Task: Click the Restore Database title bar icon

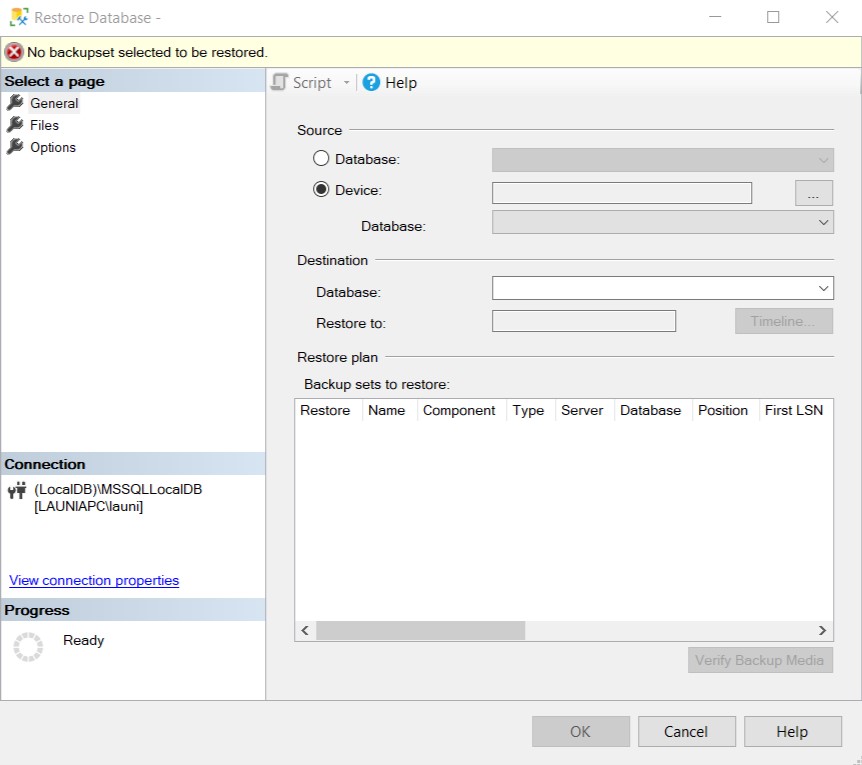Action: tap(18, 17)
